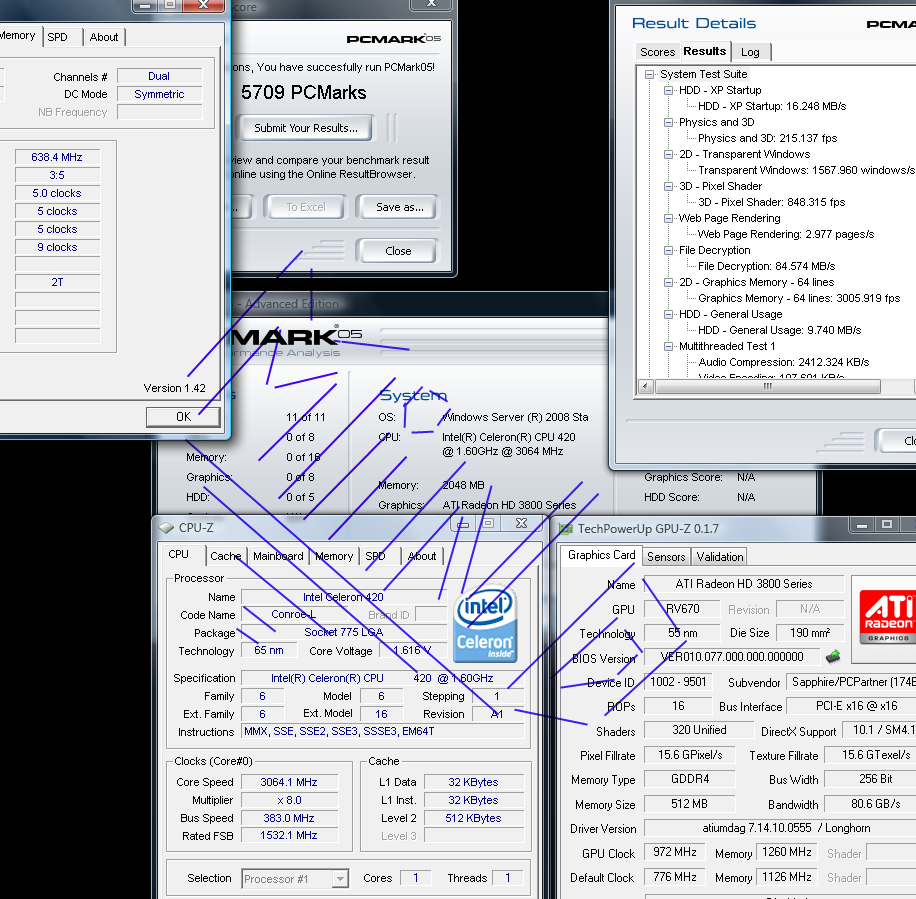Screen dimensions: 916x899
Task: Click the Core Voltage 1.616 V value
Action: click(x=412, y=651)
